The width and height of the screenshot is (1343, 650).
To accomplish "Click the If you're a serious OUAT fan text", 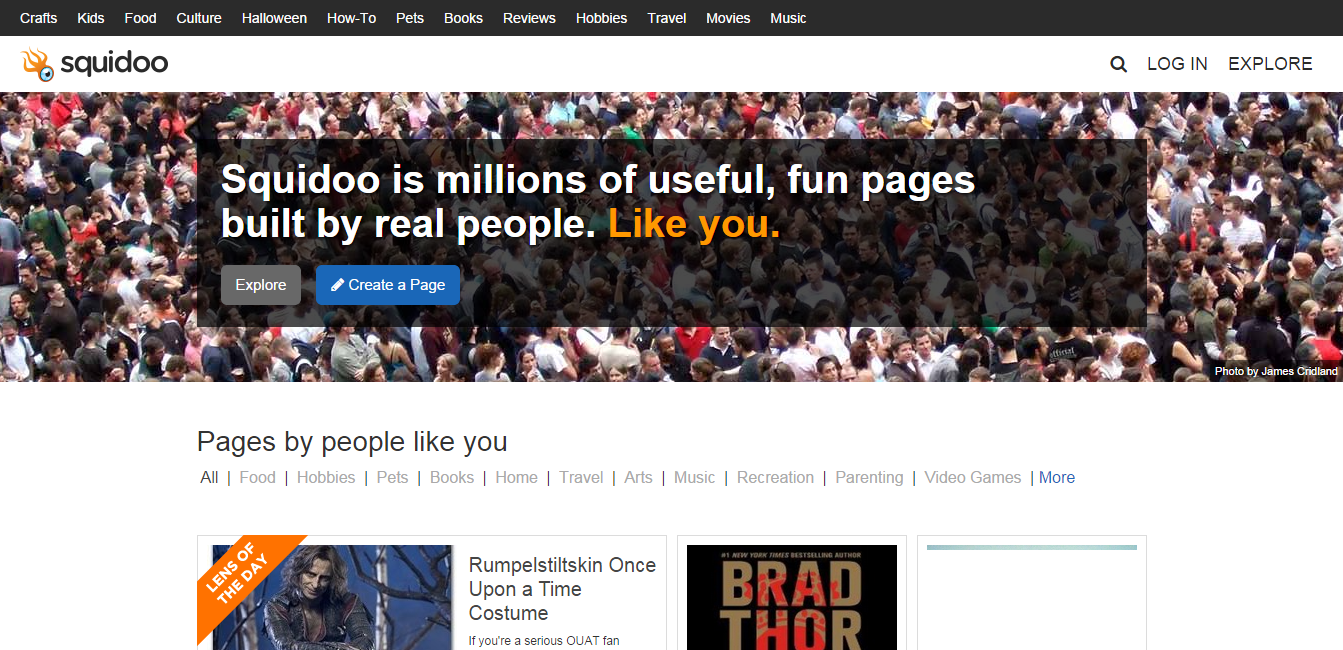I will click(544, 640).
